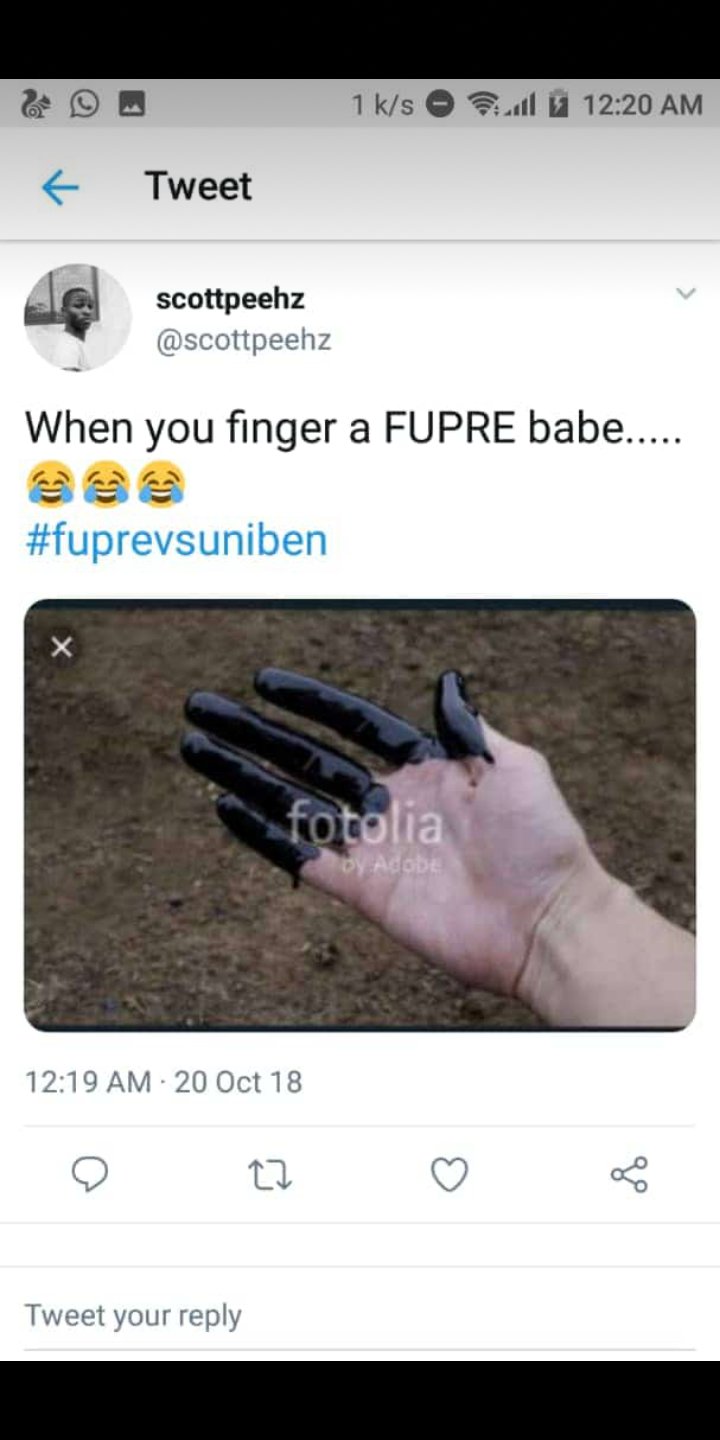Tap the Wi-Fi signal status icon
Screen dimensions: 720x1440
coord(487,104)
